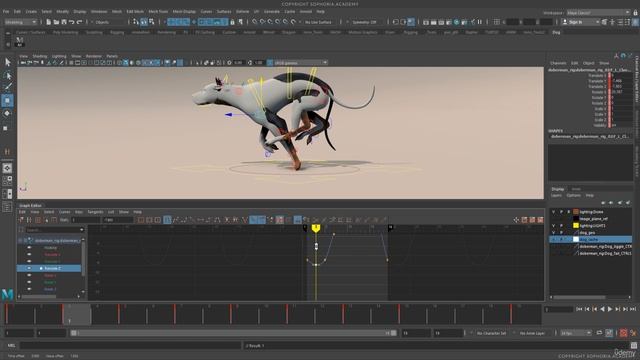640x360 pixels.
Task: Toggle loop playback icon
Action: click(x=599, y=333)
